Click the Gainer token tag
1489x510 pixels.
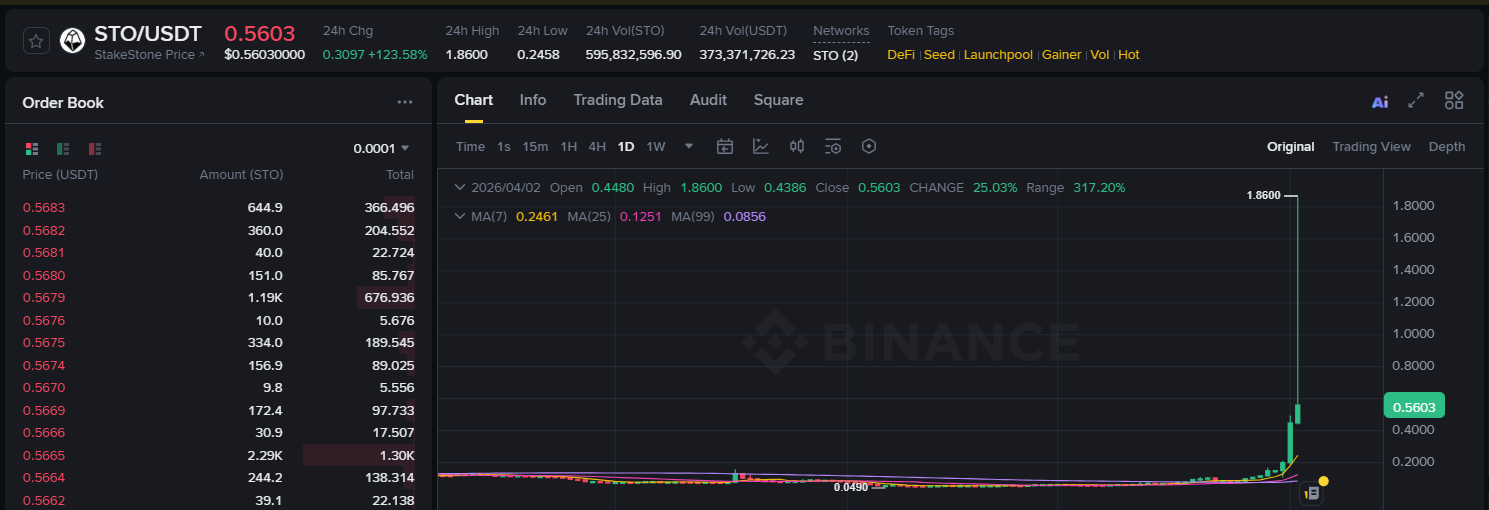(x=1062, y=55)
